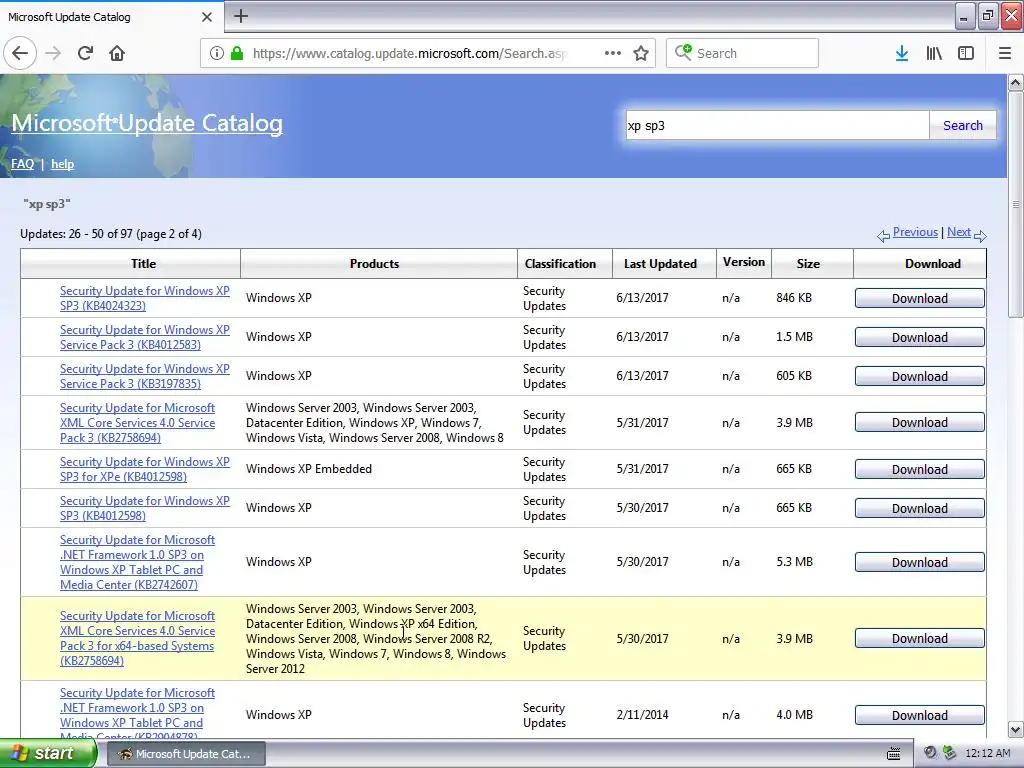This screenshot has height=768, width=1024.
Task: Open the Library icon
Action: pyautogui.click(x=934, y=54)
